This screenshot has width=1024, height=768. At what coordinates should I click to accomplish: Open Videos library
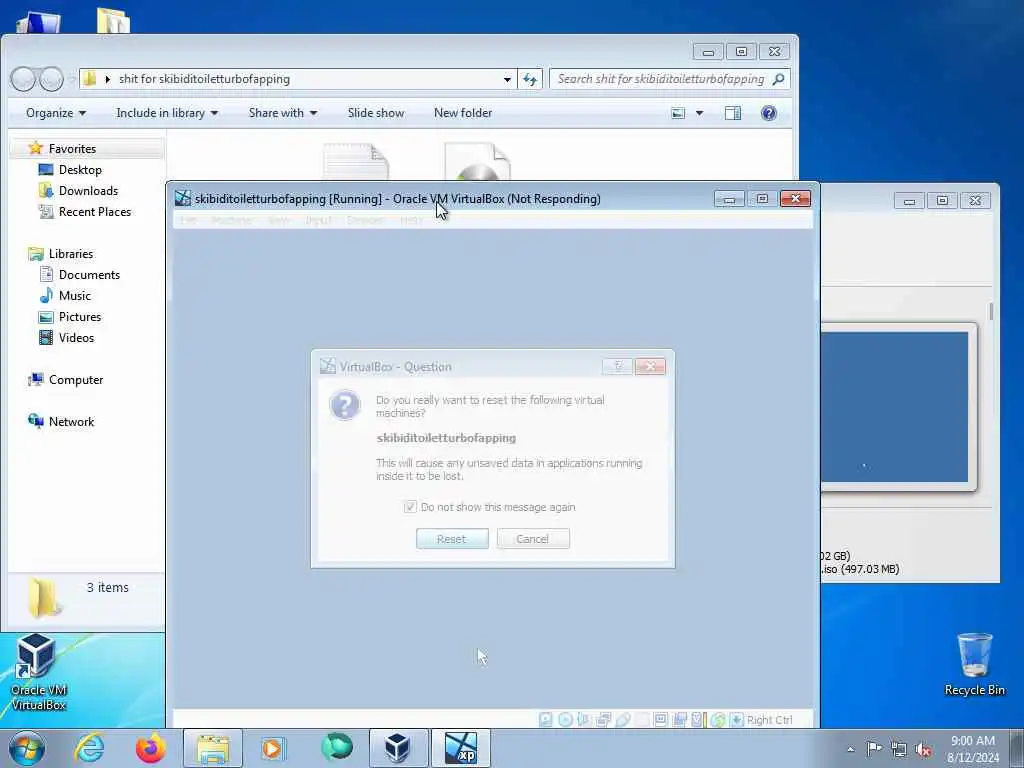76,338
